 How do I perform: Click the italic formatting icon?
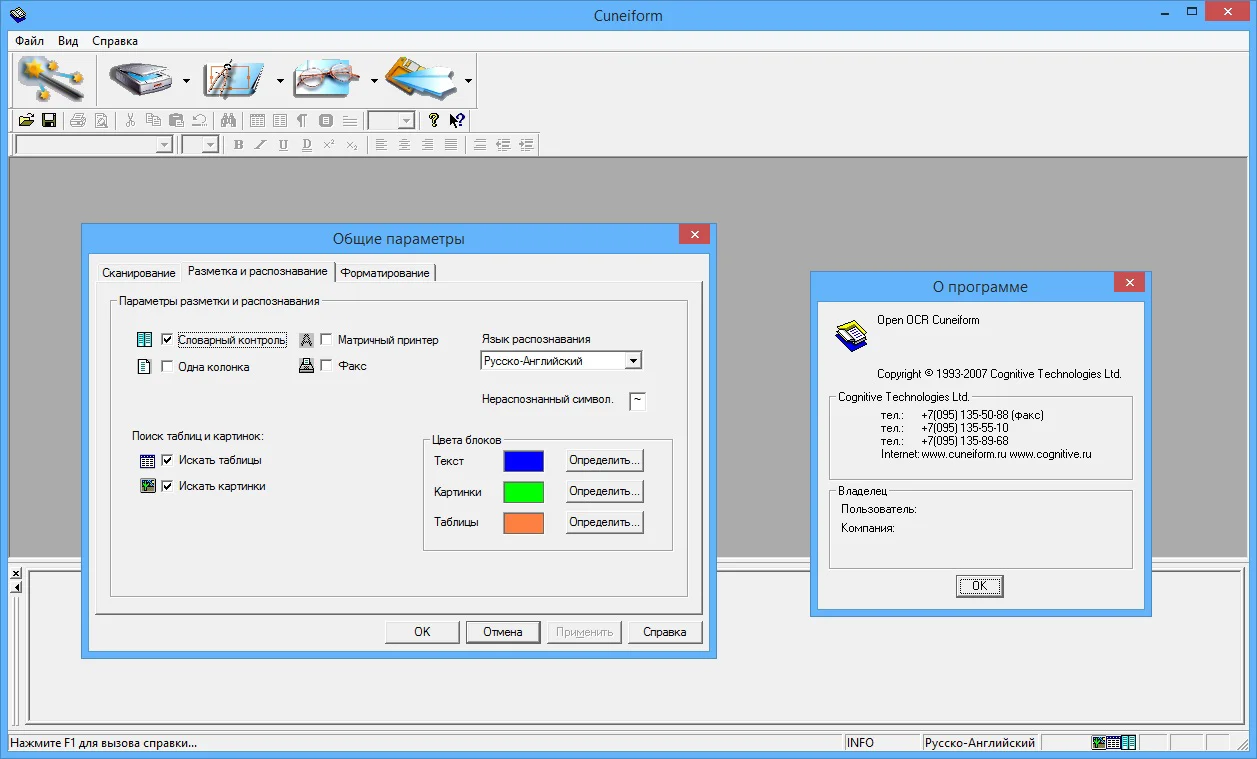[x=261, y=145]
